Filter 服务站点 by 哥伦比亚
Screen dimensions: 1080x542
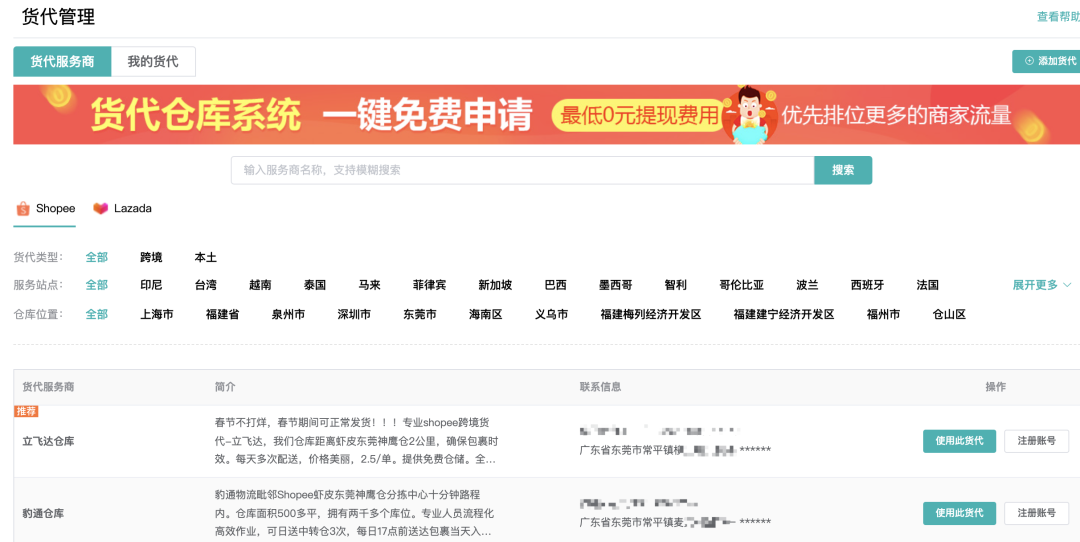coord(742,285)
